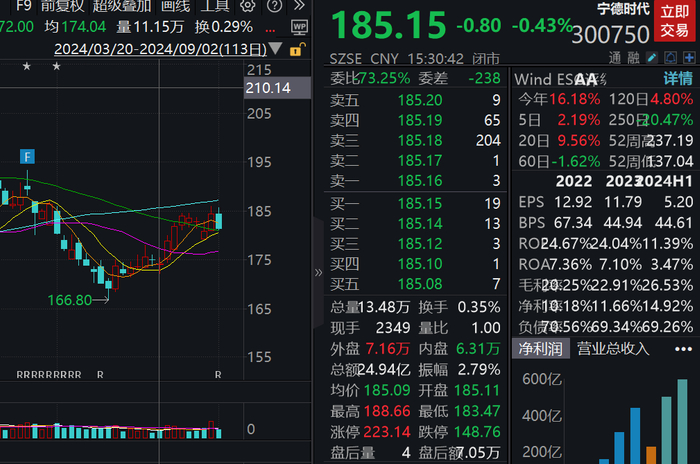Open the 前复权 adjustment menu

[x=62, y=6]
